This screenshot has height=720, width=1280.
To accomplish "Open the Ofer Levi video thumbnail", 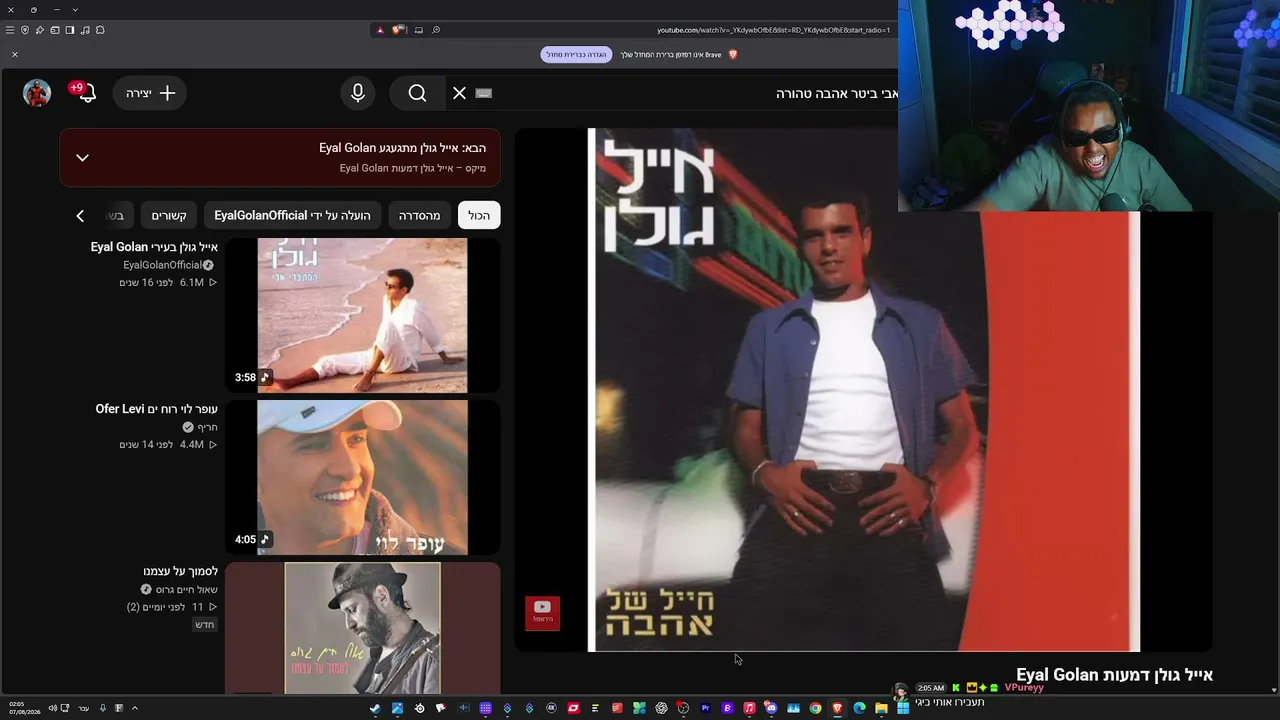I will point(362,477).
